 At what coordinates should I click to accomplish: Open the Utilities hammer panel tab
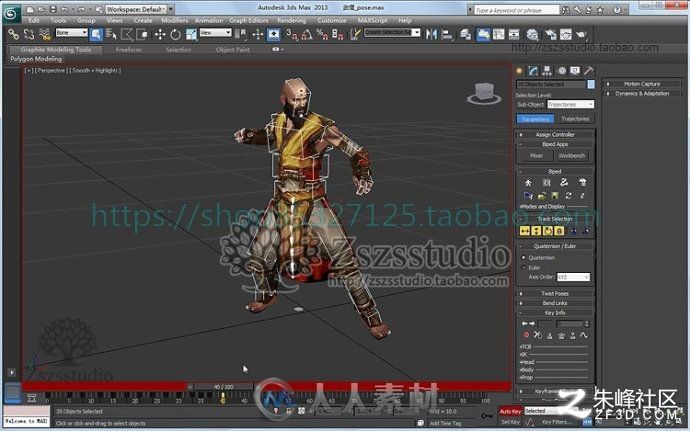(x=589, y=71)
